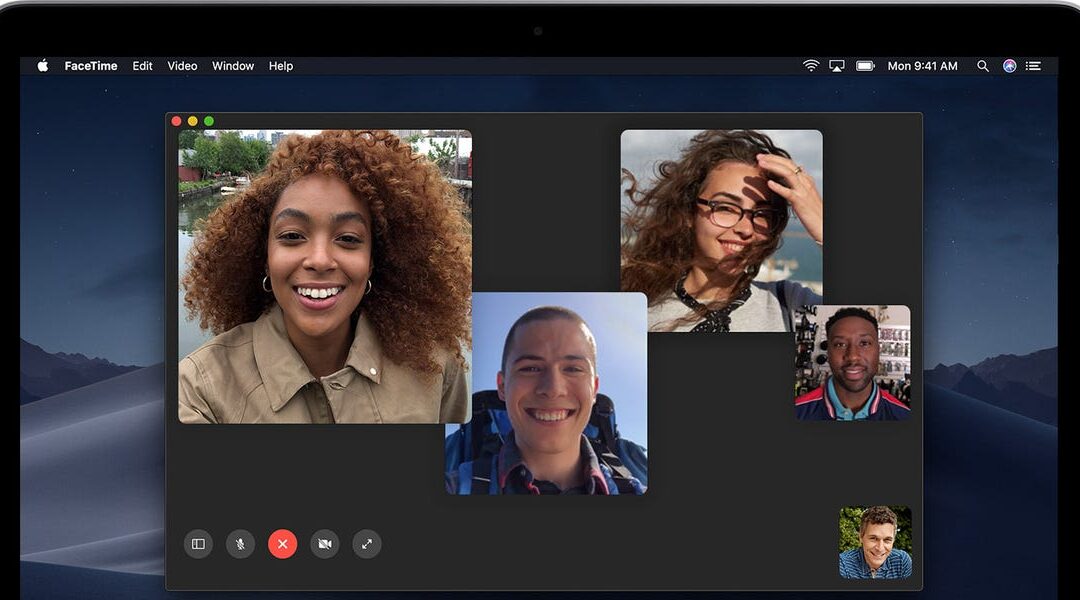Mute the microphone
Viewport: 1080px width, 600px height.
coord(240,544)
